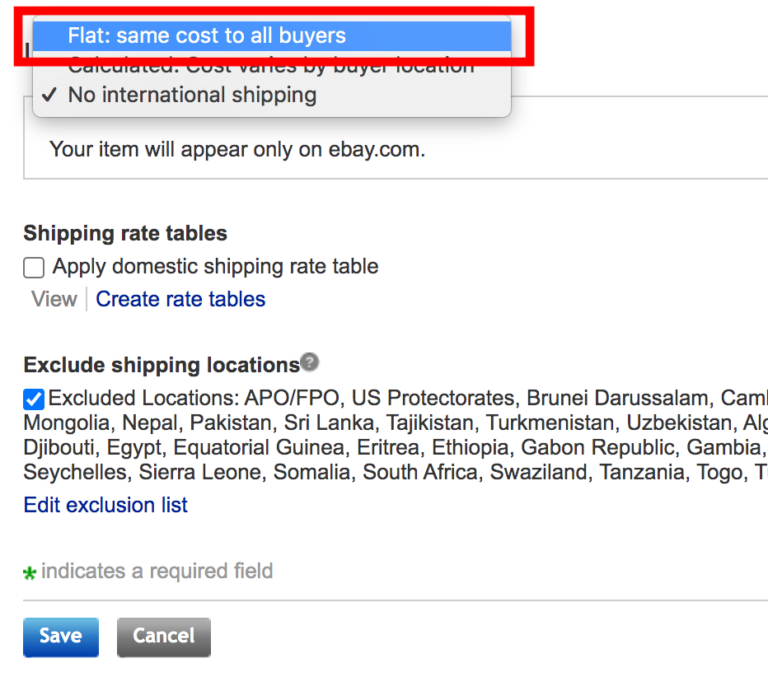Click the Exclude shipping locations heading
768x677 pixels.
click(161, 364)
